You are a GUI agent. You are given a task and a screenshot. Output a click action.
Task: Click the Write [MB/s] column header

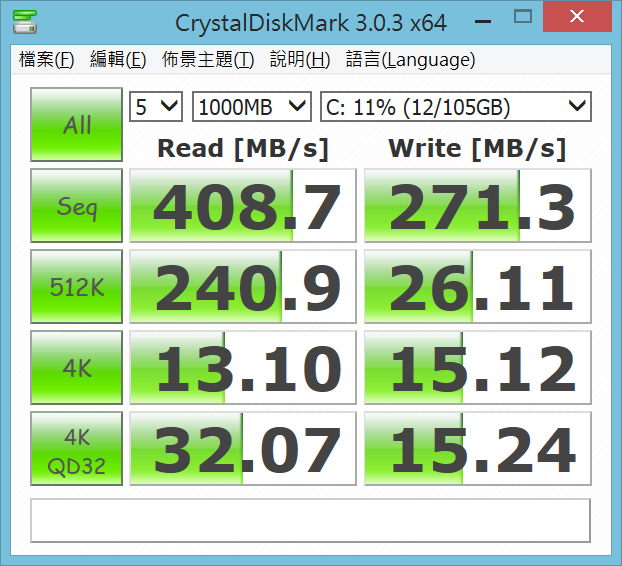pos(477,149)
